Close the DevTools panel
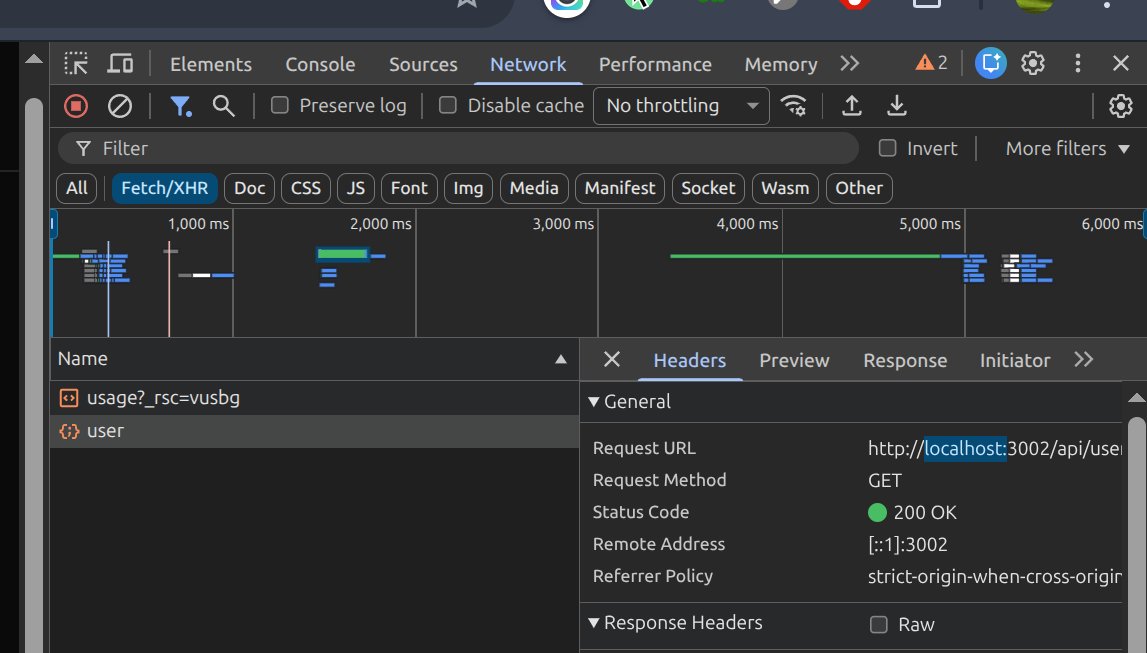 pos(1121,64)
